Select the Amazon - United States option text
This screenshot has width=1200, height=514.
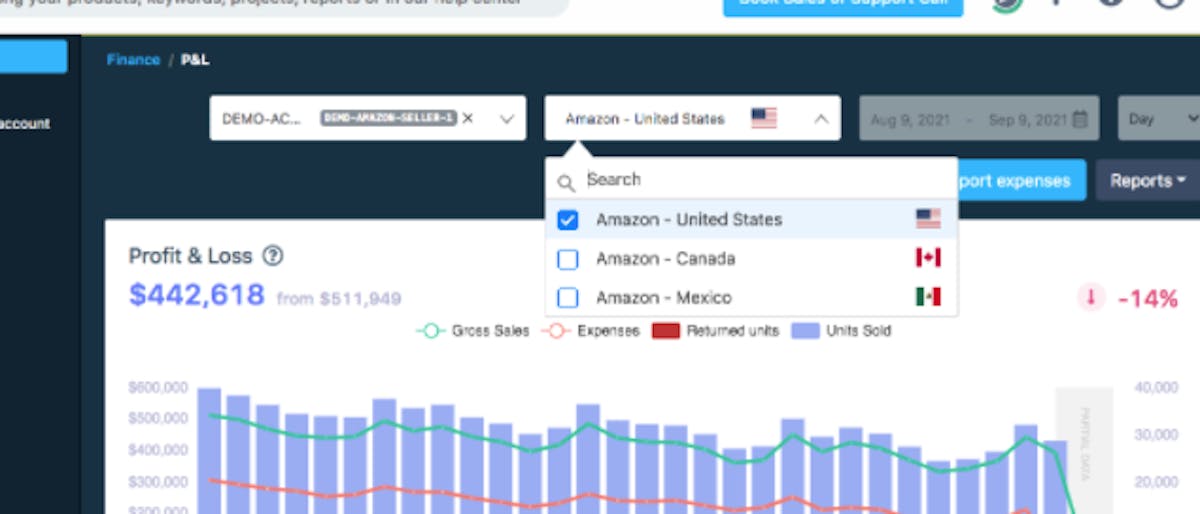689,220
